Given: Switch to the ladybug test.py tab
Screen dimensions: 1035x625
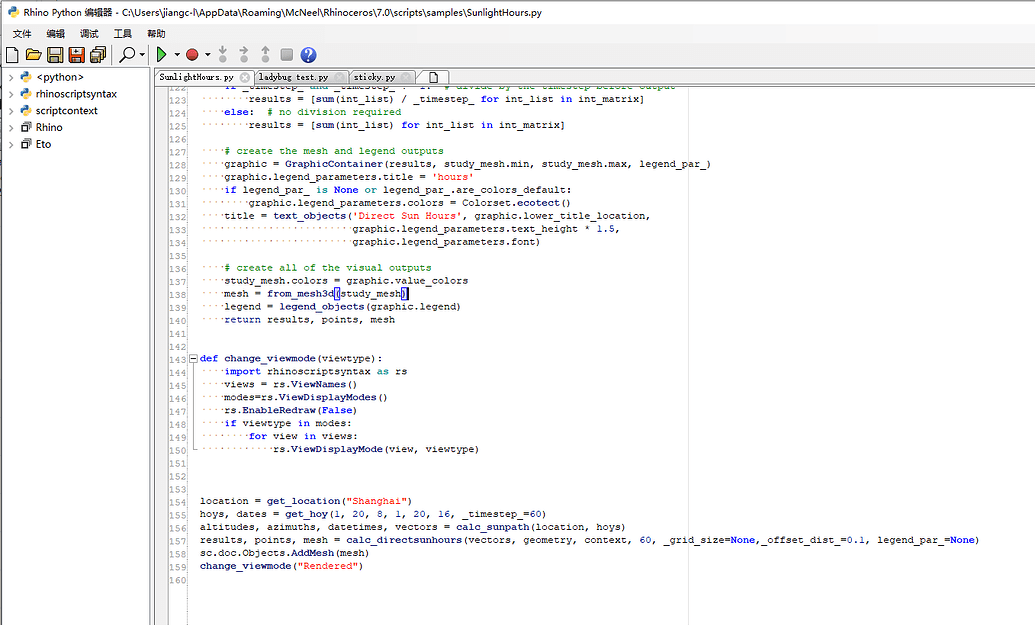Looking at the screenshot, I should point(294,77).
